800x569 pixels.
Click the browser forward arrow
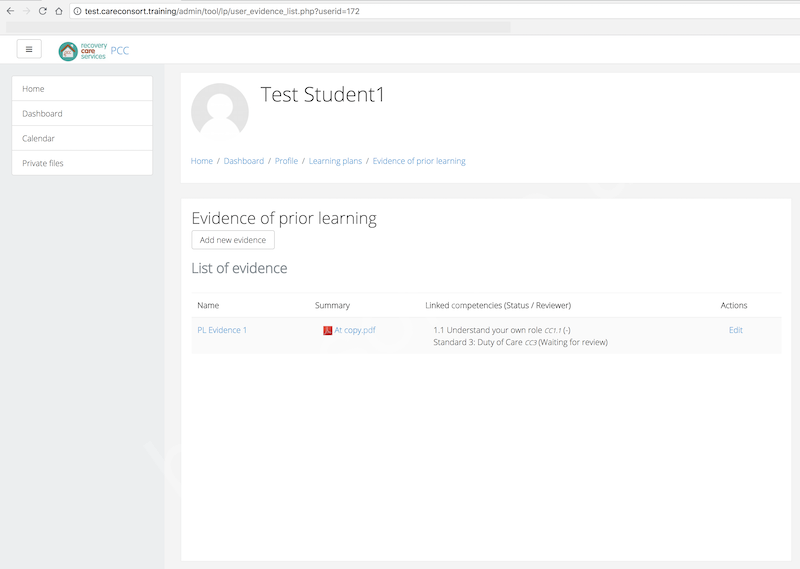point(27,11)
